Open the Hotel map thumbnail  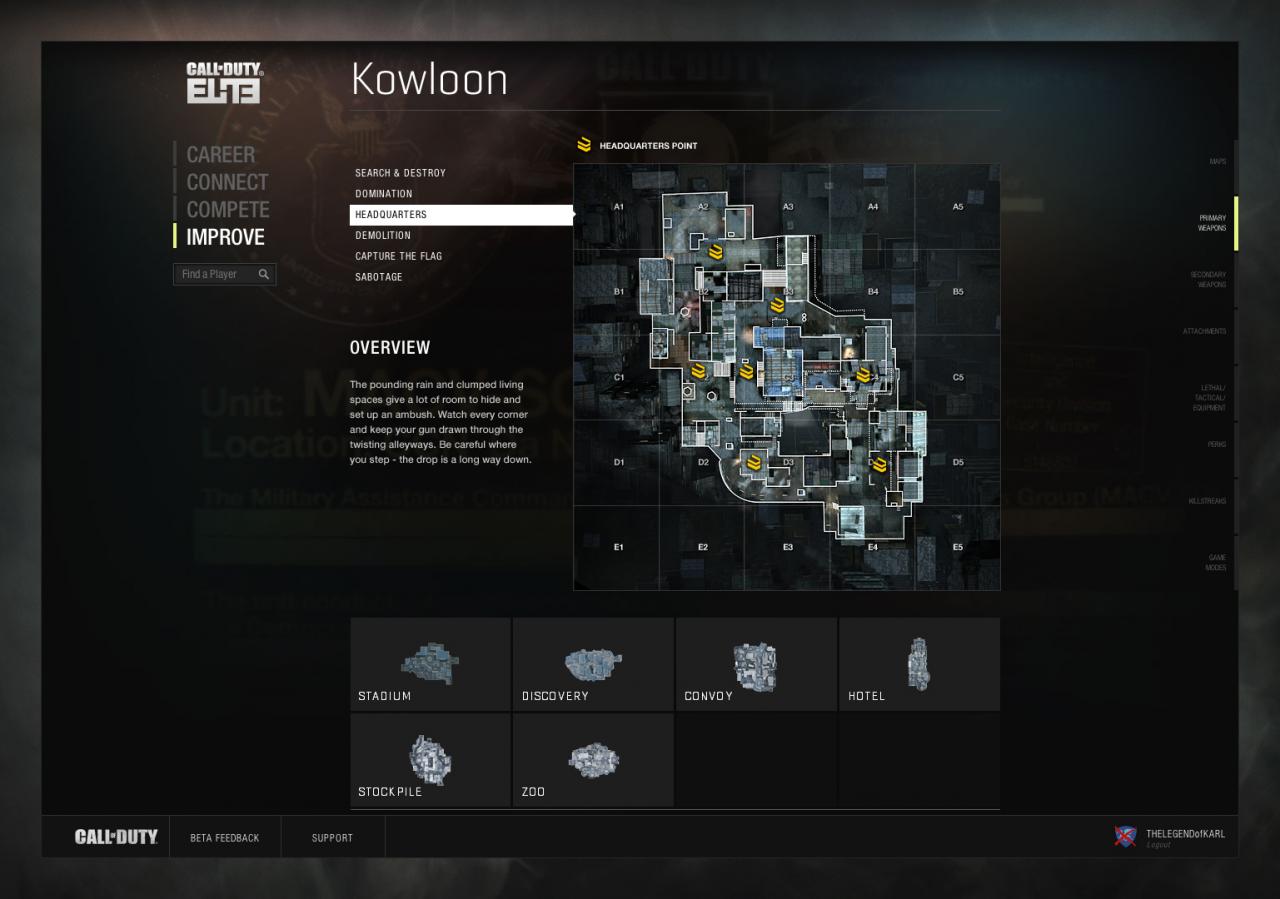click(x=919, y=664)
